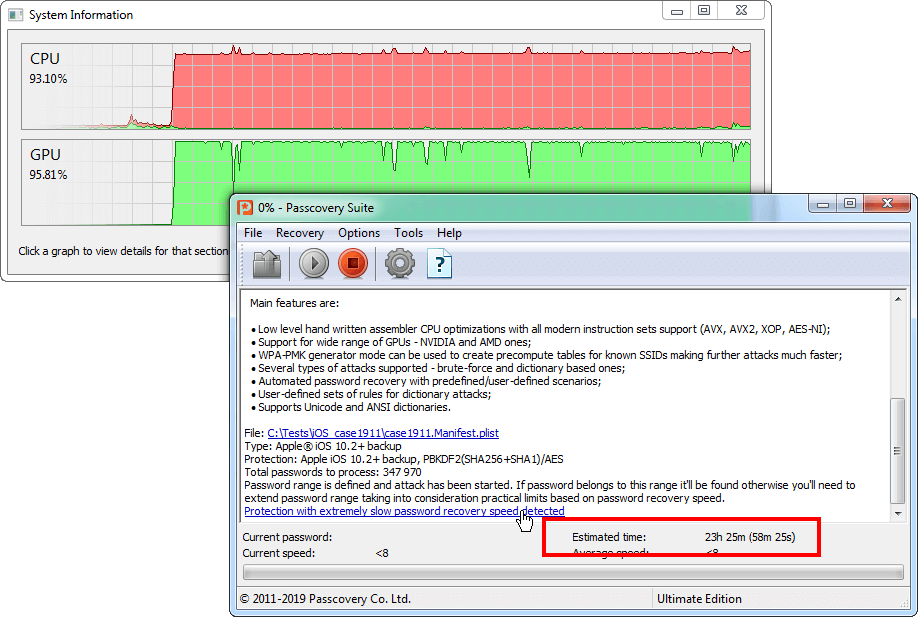918x617 pixels.
Task: Follow the slow password recovery speed link
Action: (x=404, y=511)
